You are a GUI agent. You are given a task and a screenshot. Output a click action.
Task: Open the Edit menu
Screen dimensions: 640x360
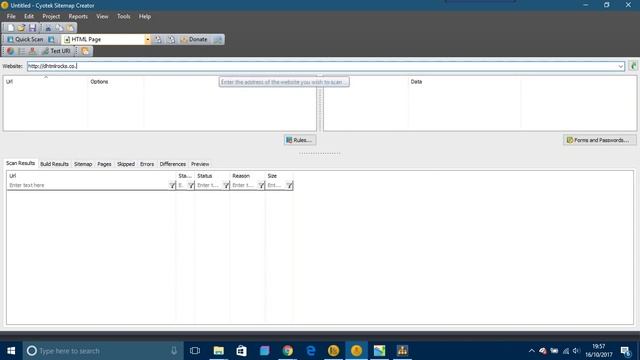click(x=29, y=16)
